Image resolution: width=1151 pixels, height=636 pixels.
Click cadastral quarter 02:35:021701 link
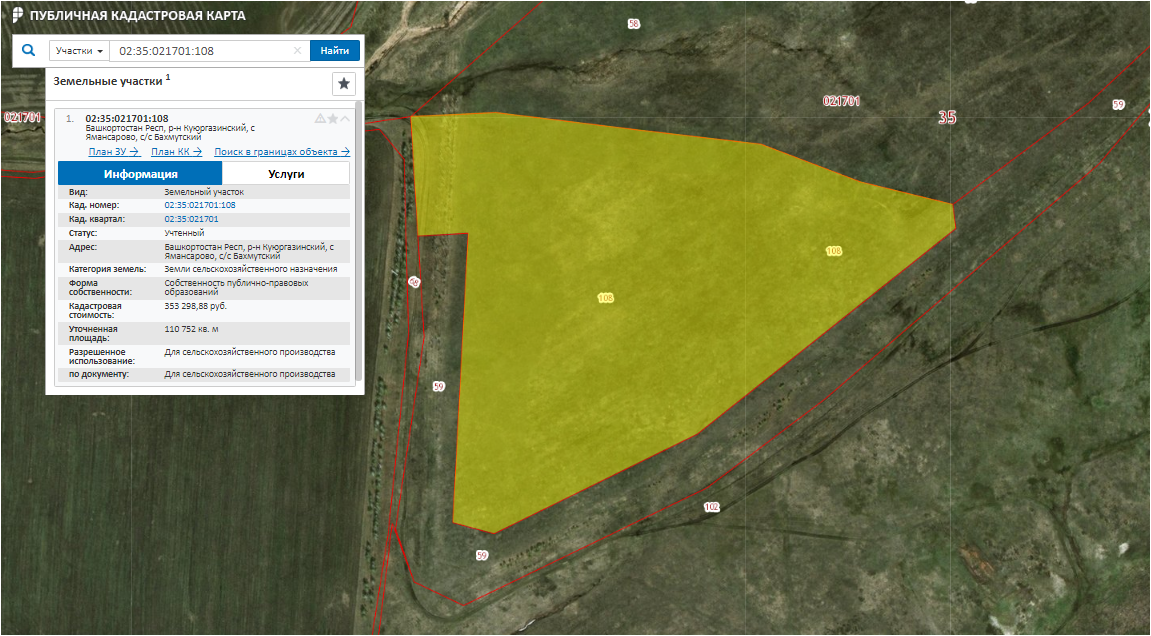pos(191,219)
